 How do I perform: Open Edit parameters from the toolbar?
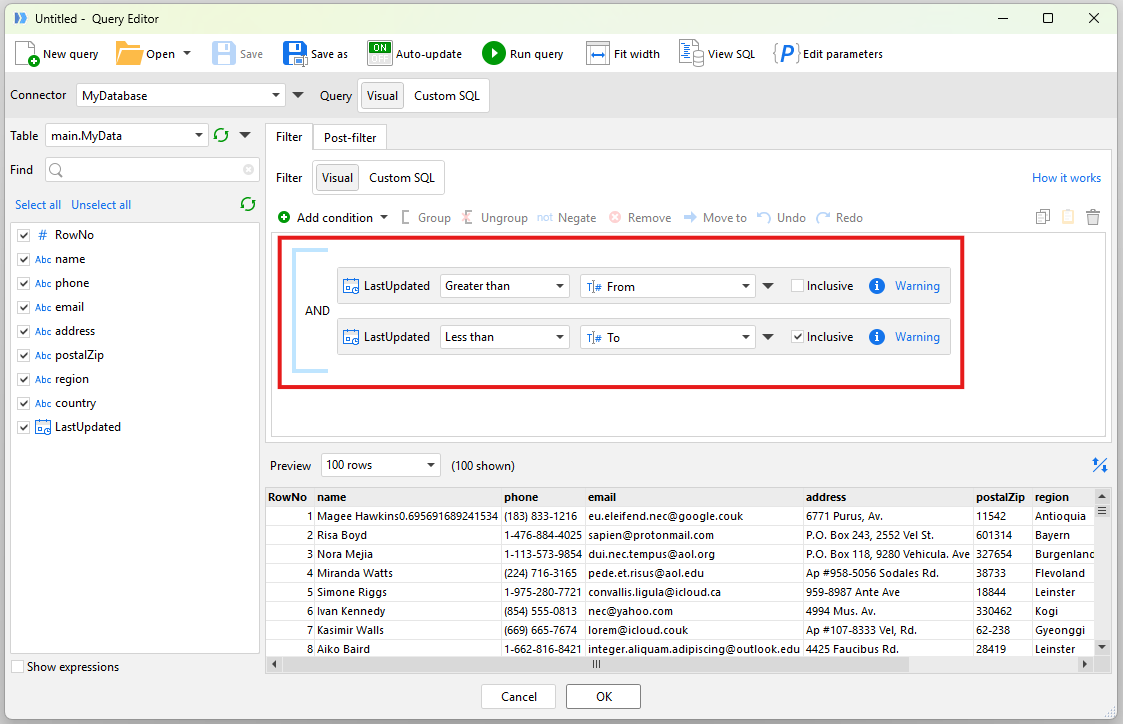coord(786,54)
